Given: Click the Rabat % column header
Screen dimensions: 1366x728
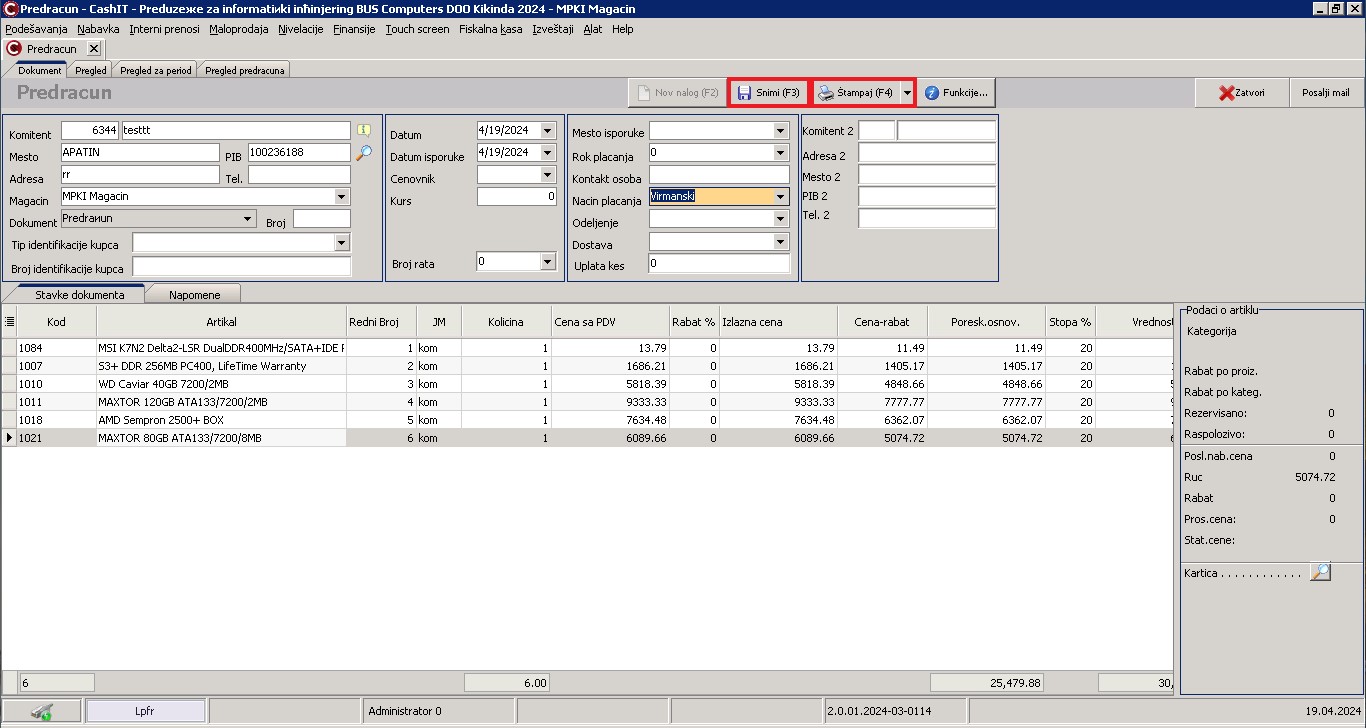Looking at the screenshot, I should tap(694, 322).
